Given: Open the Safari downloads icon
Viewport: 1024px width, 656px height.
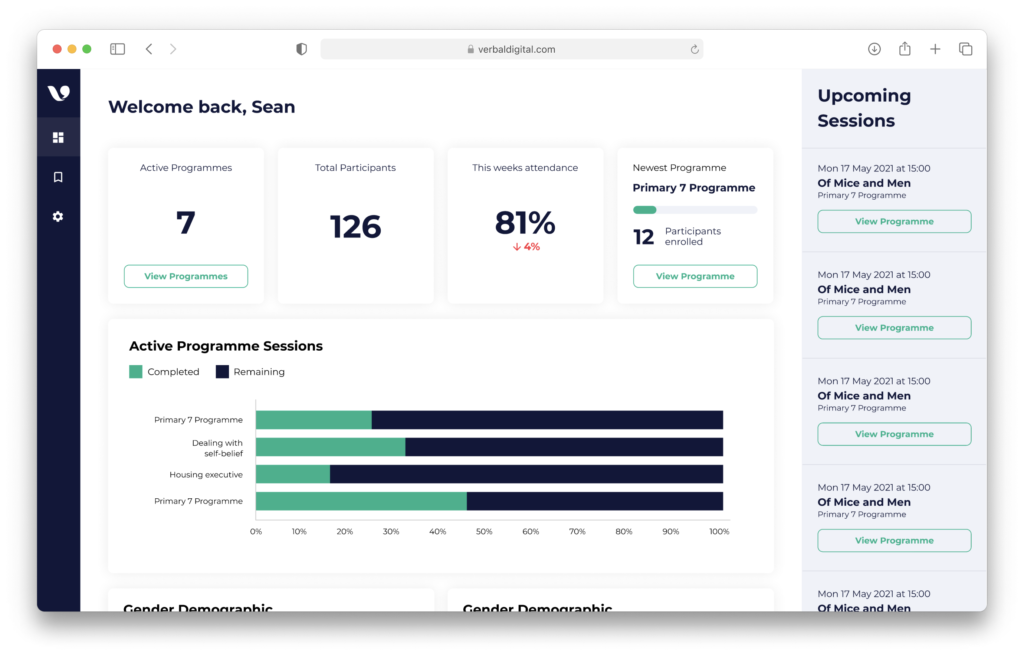Looking at the screenshot, I should (874, 49).
